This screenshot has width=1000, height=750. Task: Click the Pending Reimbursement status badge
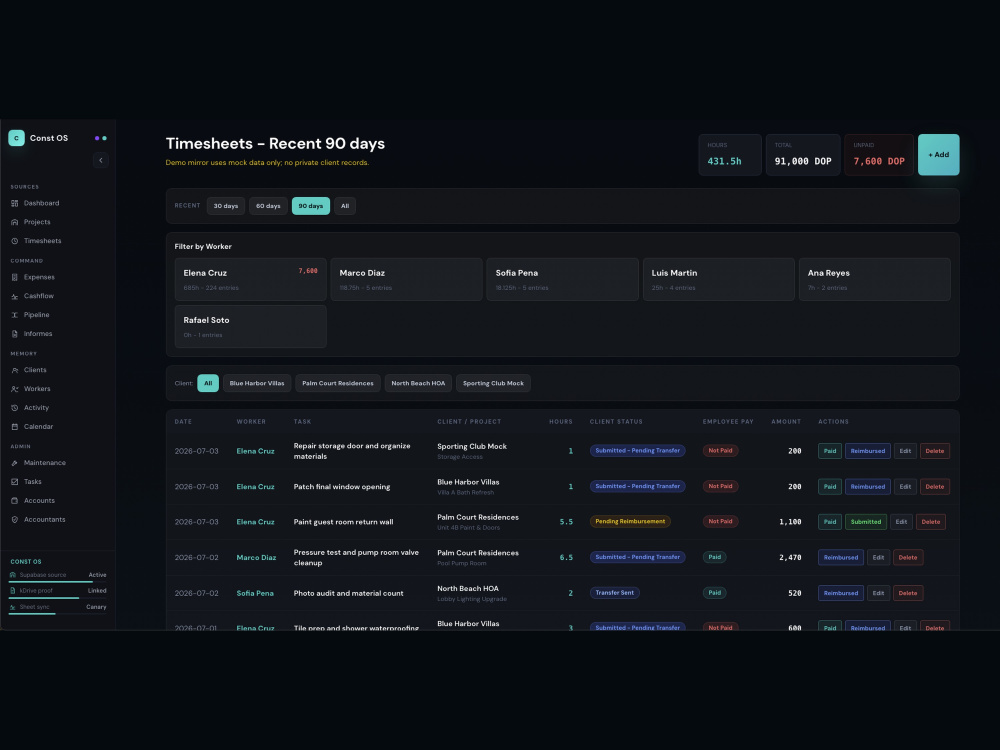[x=630, y=521]
